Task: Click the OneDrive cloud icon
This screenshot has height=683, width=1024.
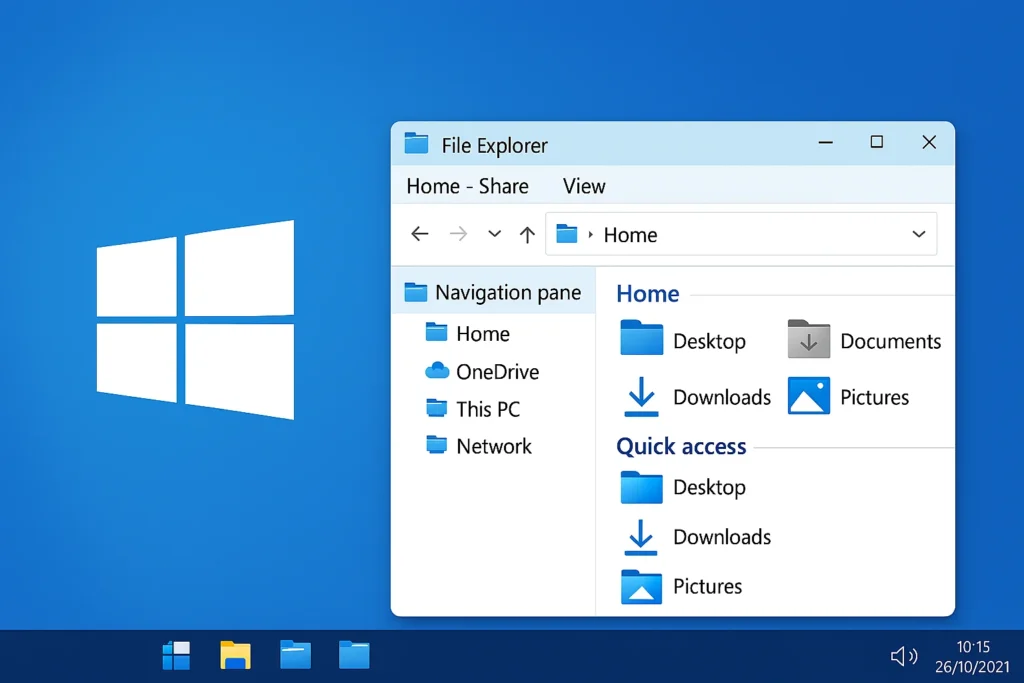Action: coord(437,371)
